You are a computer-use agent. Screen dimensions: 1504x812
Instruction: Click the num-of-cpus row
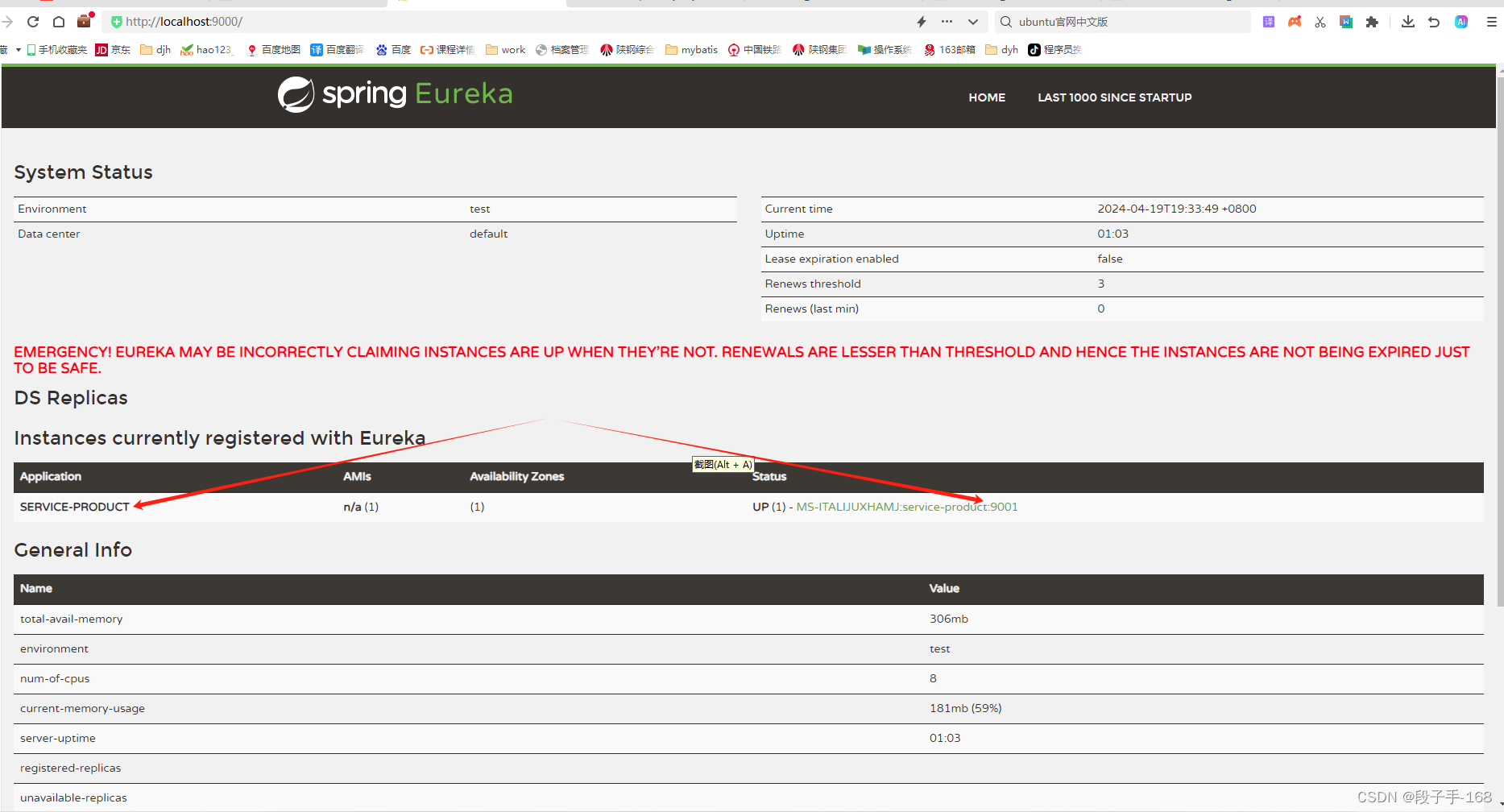pos(748,678)
